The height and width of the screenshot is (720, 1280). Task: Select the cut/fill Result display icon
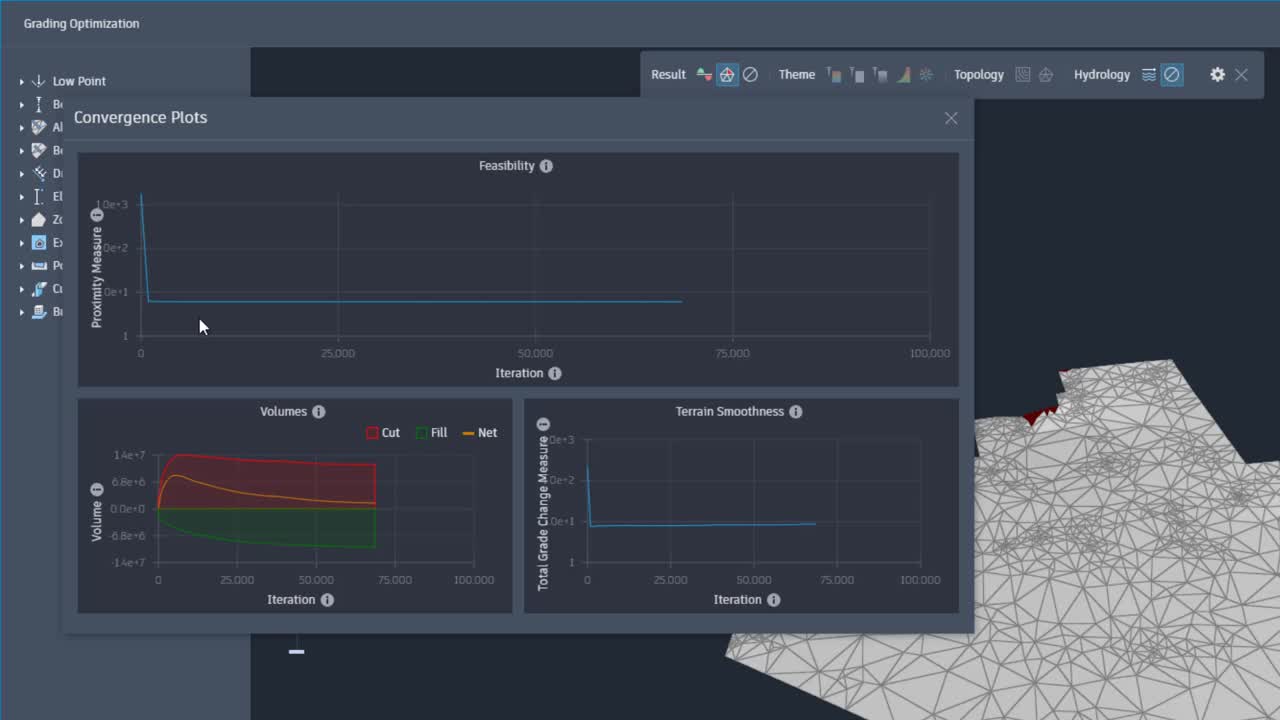pyautogui.click(x=704, y=75)
